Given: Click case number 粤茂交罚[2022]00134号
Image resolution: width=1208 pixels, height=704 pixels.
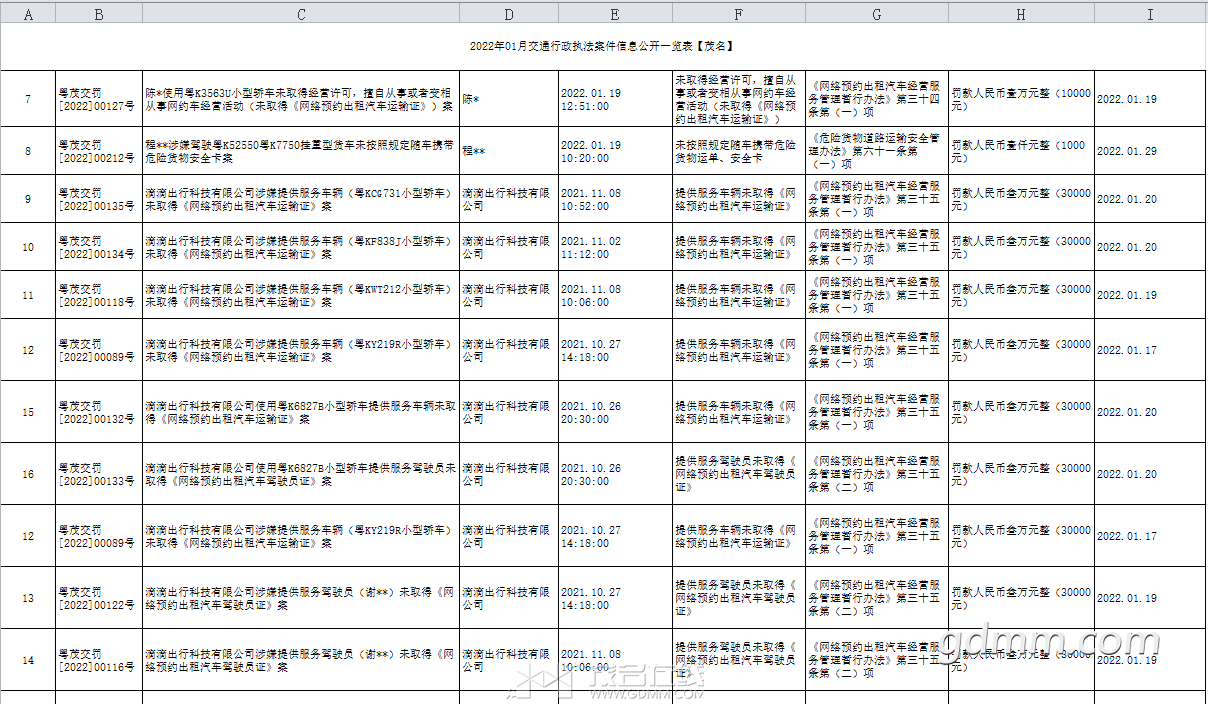Looking at the screenshot, I should (99, 247).
